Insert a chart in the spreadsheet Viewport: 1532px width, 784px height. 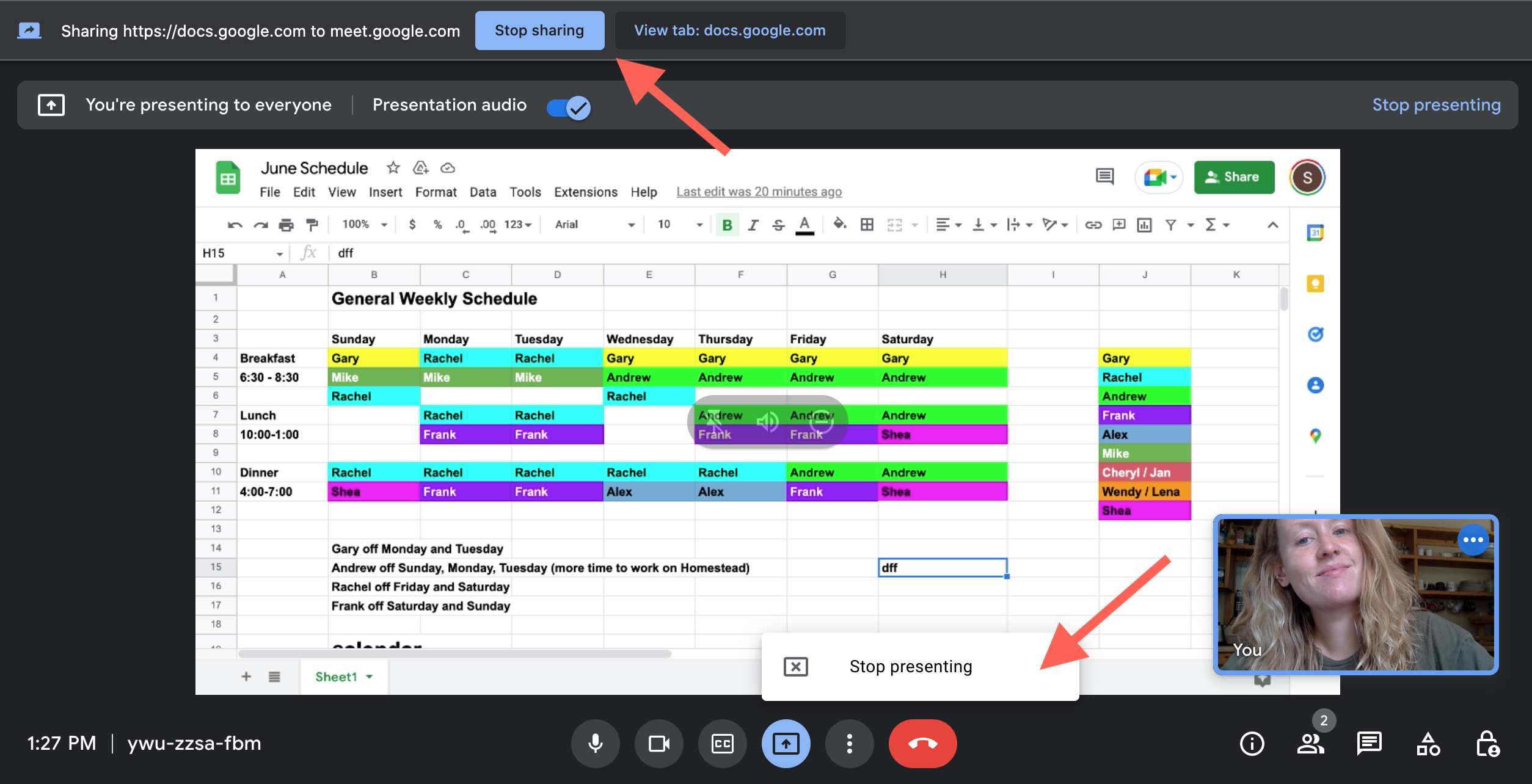click(x=1144, y=225)
